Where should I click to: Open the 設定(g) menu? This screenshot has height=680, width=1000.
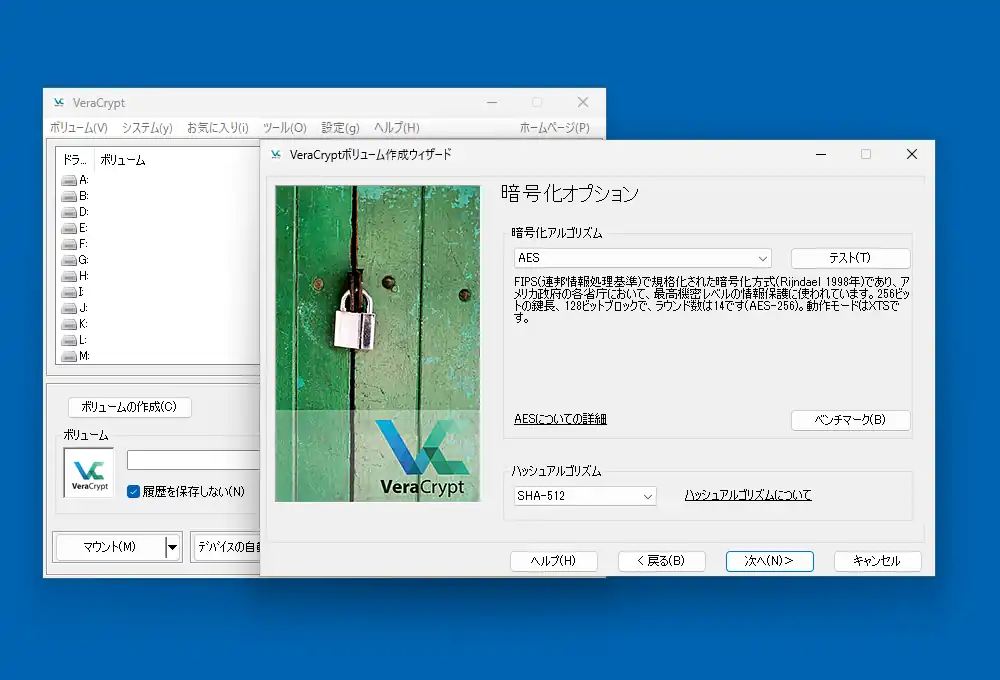tap(340, 127)
